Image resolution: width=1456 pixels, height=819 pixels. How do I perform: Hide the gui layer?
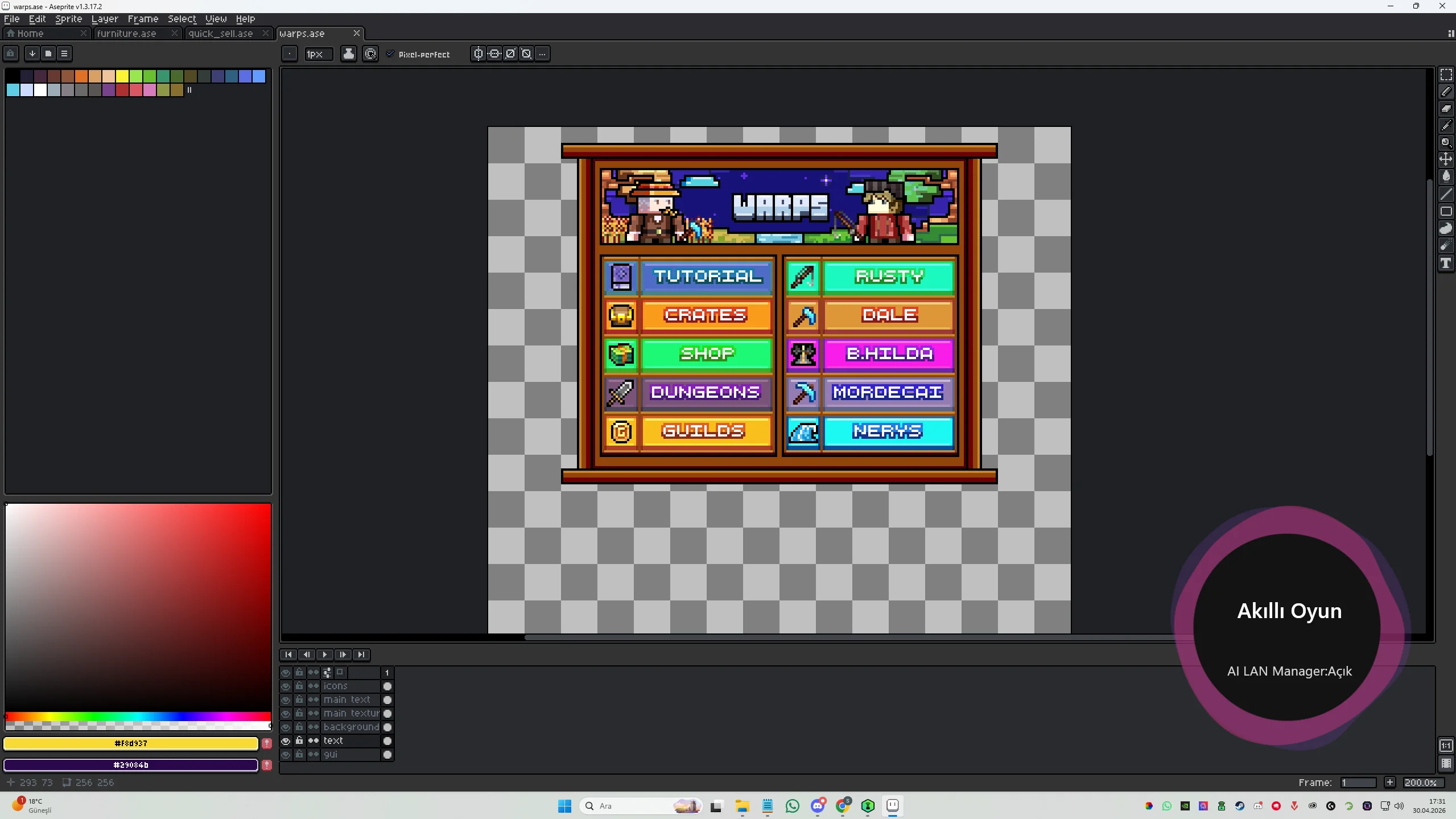pyautogui.click(x=286, y=755)
